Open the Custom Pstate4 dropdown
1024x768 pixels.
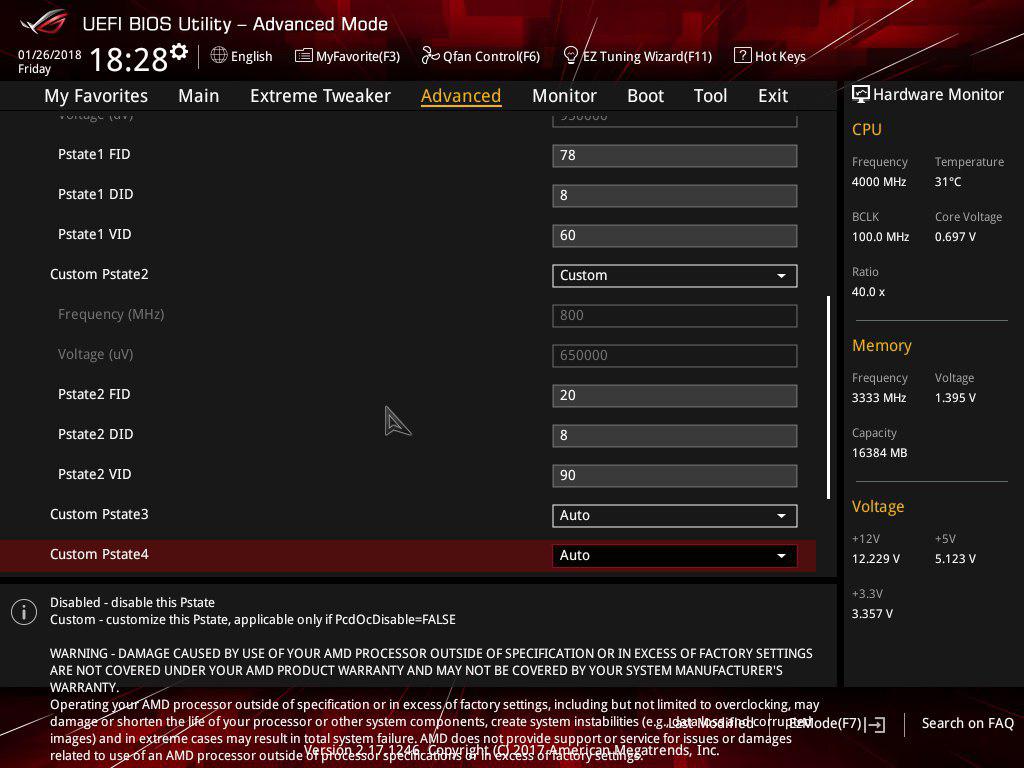click(675, 556)
